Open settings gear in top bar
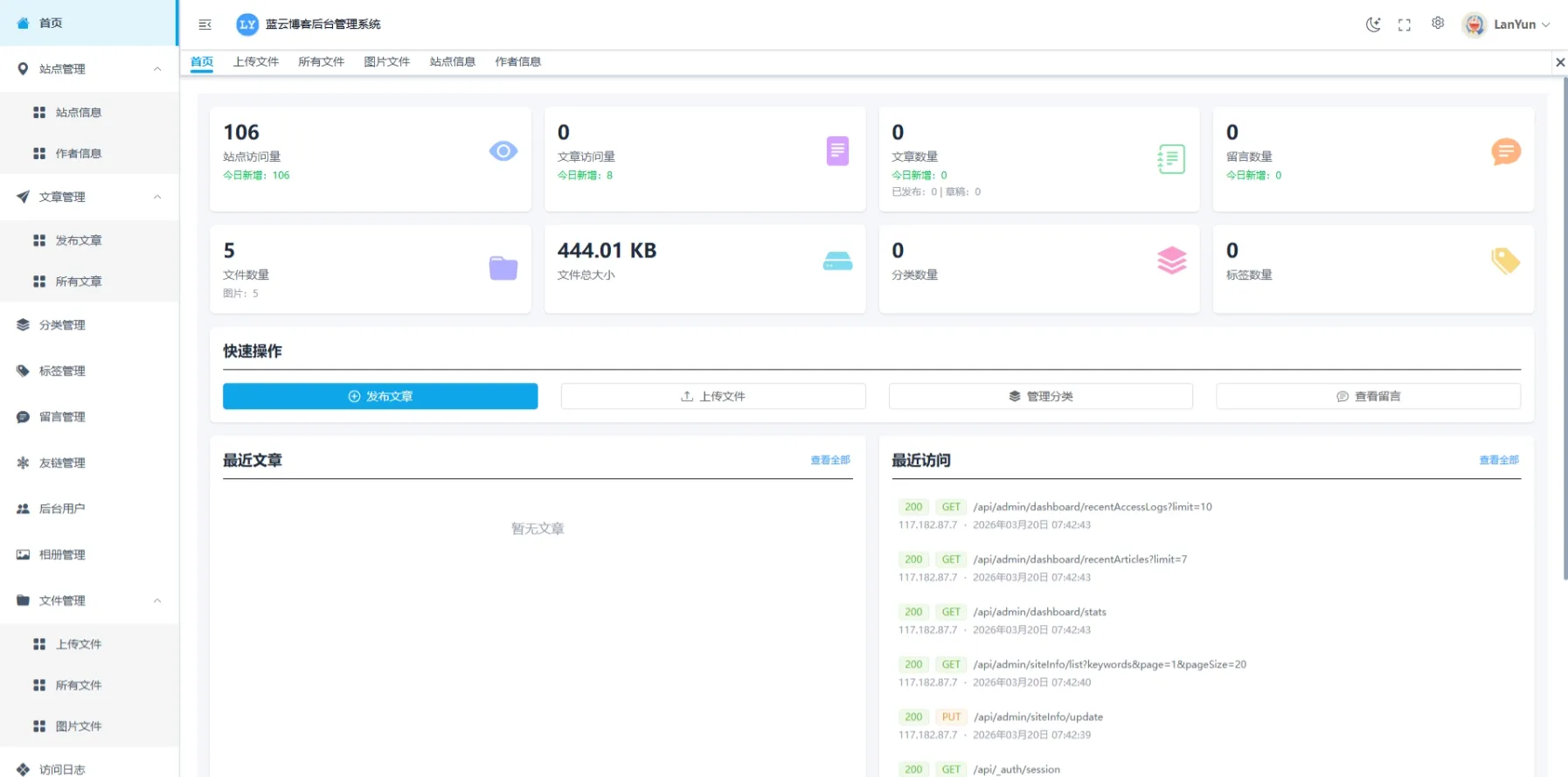 (x=1438, y=24)
